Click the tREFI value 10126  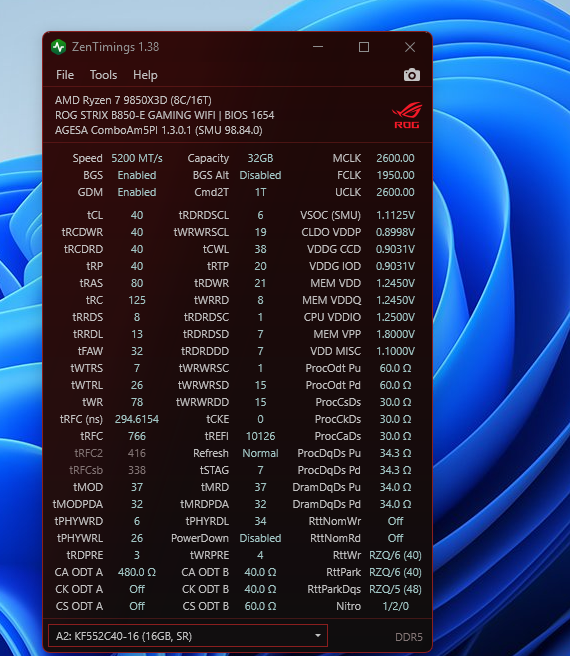point(260,436)
